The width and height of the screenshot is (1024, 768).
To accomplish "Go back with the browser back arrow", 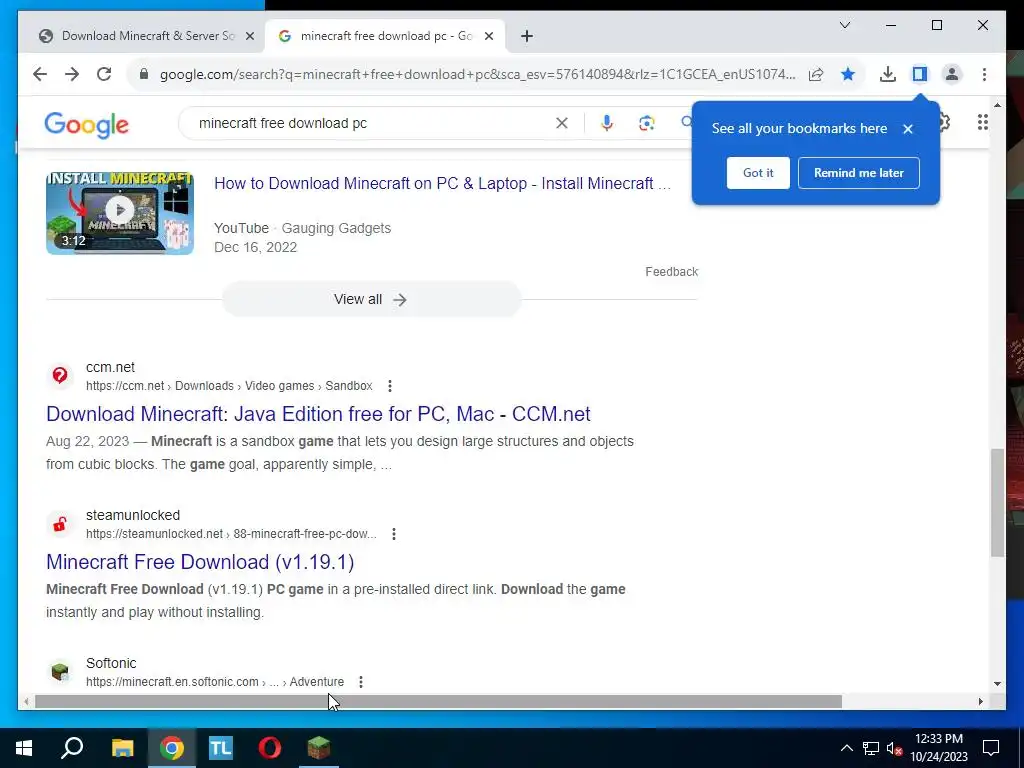I will pyautogui.click(x=40, y=74).
